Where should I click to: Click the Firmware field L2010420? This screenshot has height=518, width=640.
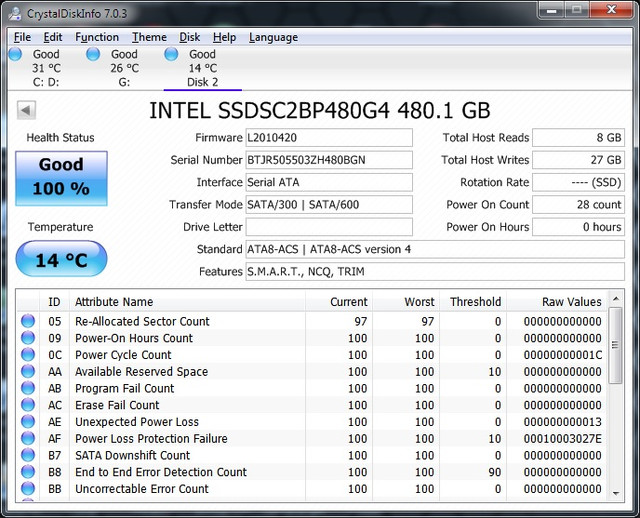[329, 138]
